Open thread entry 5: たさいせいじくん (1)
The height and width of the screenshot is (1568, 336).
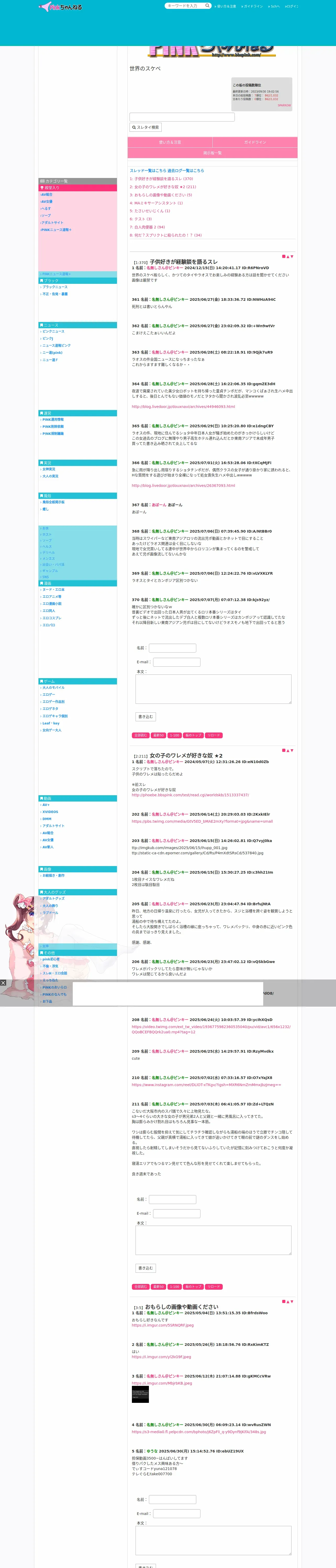pos(150,211)
